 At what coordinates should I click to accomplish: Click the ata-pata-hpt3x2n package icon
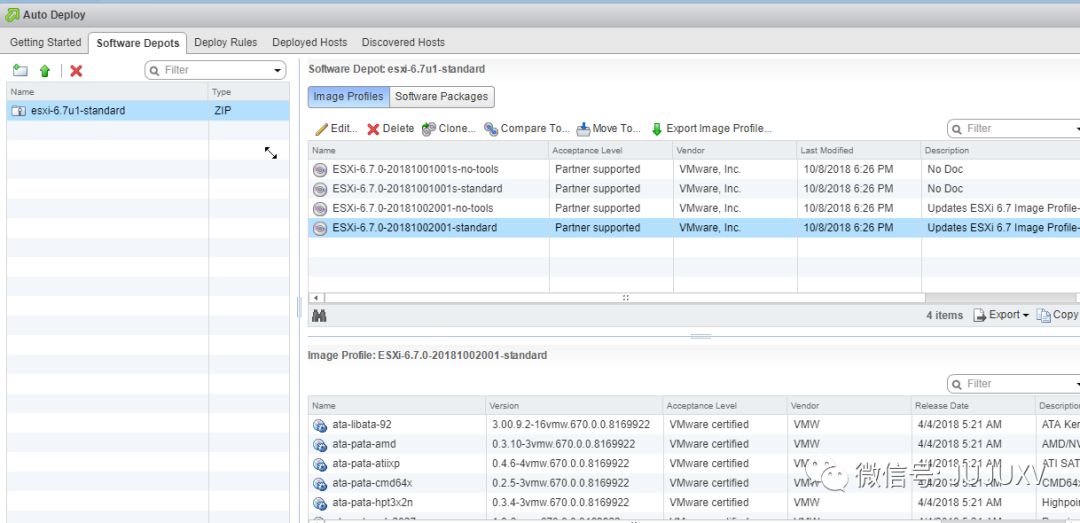pos(320,503)
